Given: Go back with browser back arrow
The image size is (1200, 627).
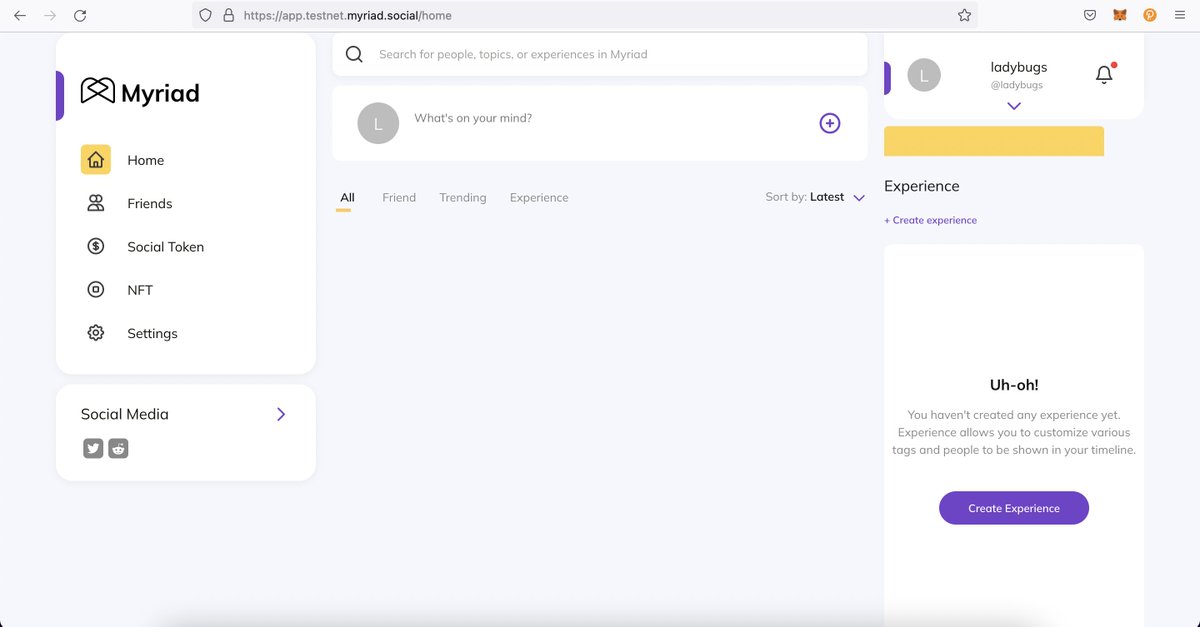Looking at the screenshot, I should point(20,16).
